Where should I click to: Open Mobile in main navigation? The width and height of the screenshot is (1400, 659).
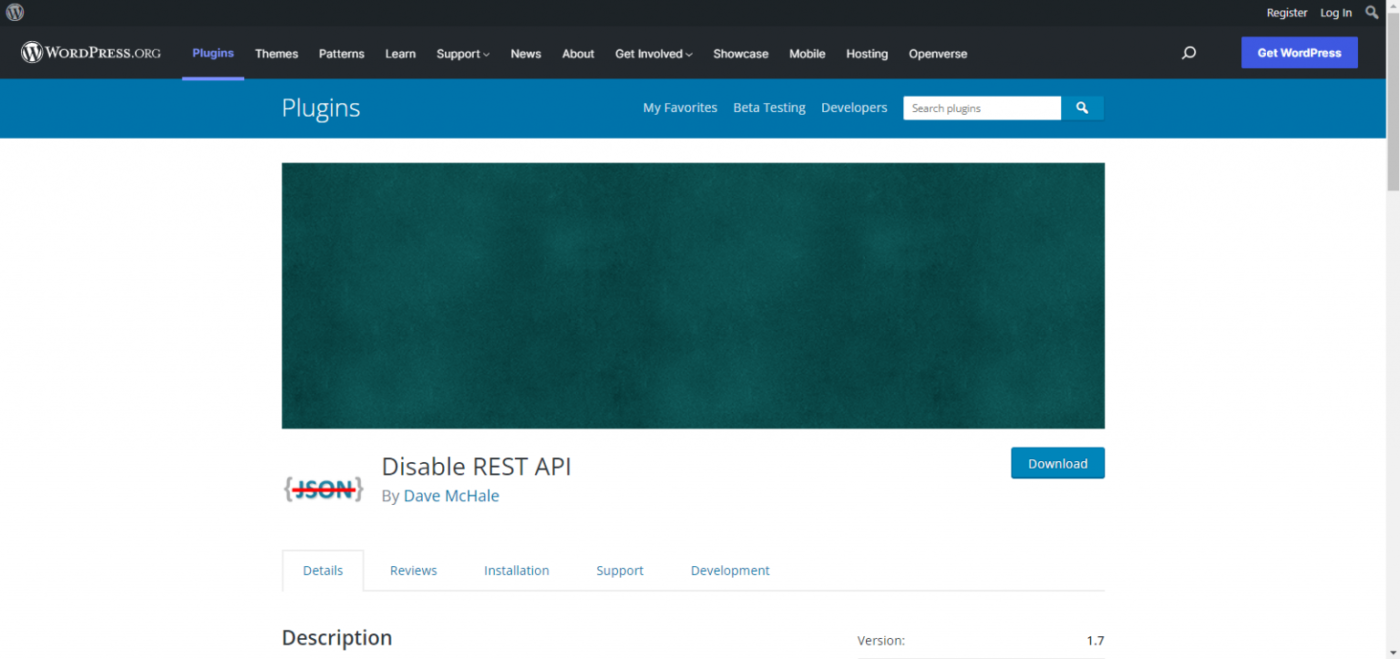click(x=807, y=54)
